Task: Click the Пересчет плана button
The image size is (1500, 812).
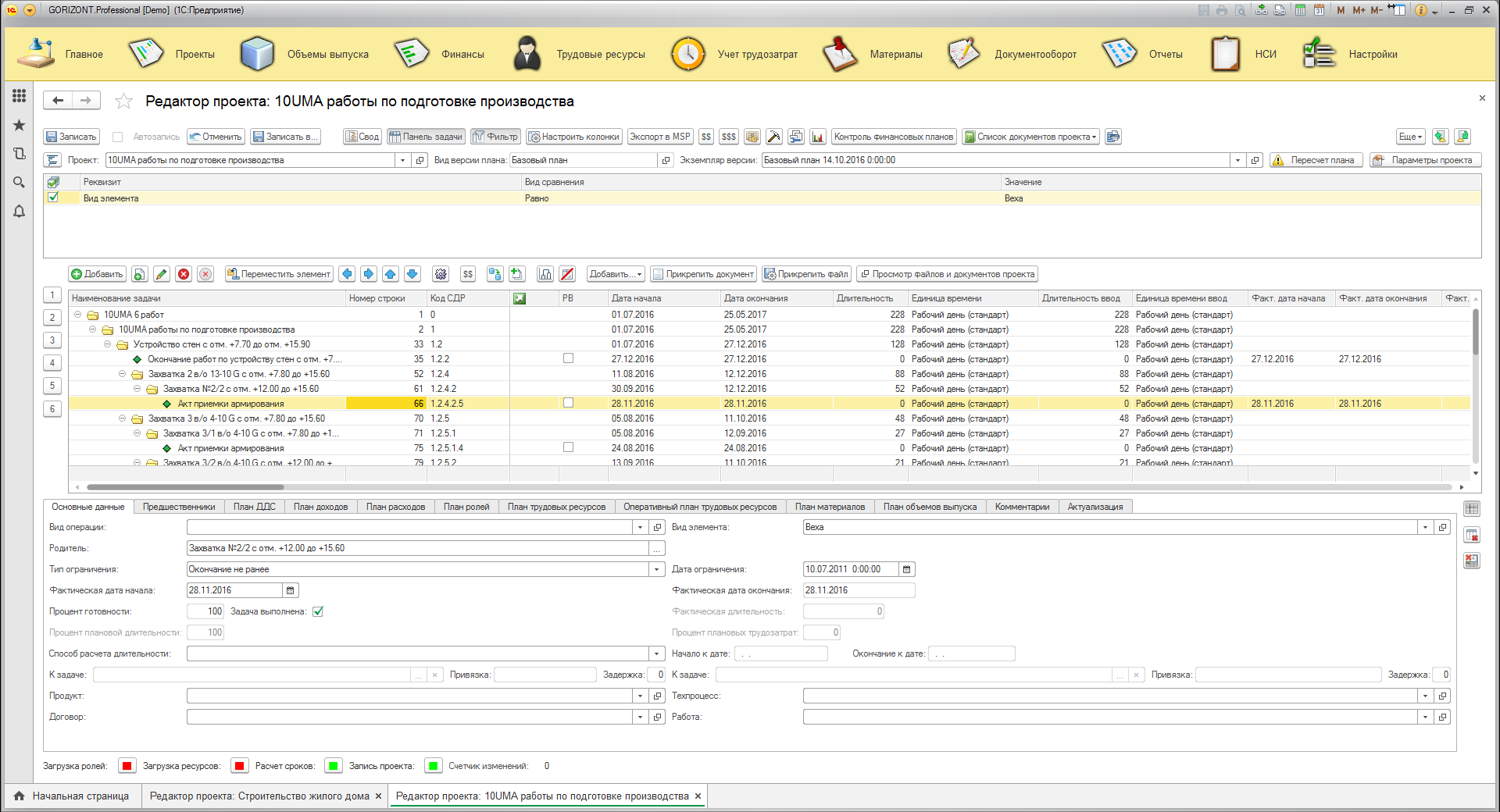Action: (1316, 160)
